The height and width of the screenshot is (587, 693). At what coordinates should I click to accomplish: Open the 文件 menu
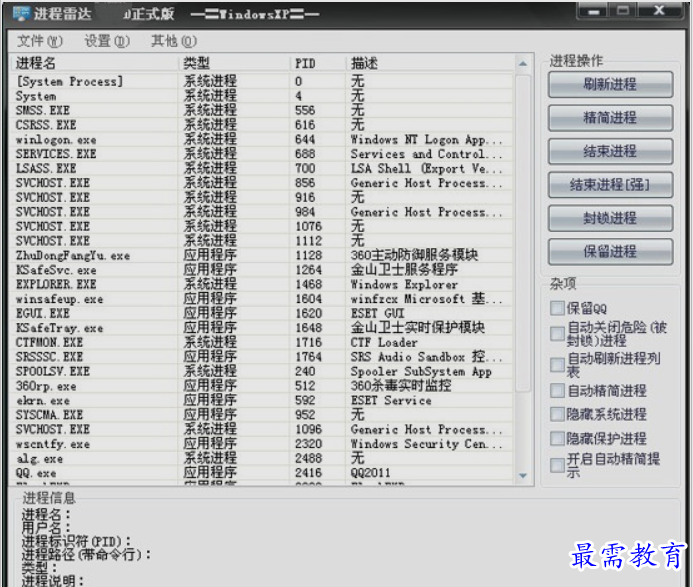[x=40, y=42]
